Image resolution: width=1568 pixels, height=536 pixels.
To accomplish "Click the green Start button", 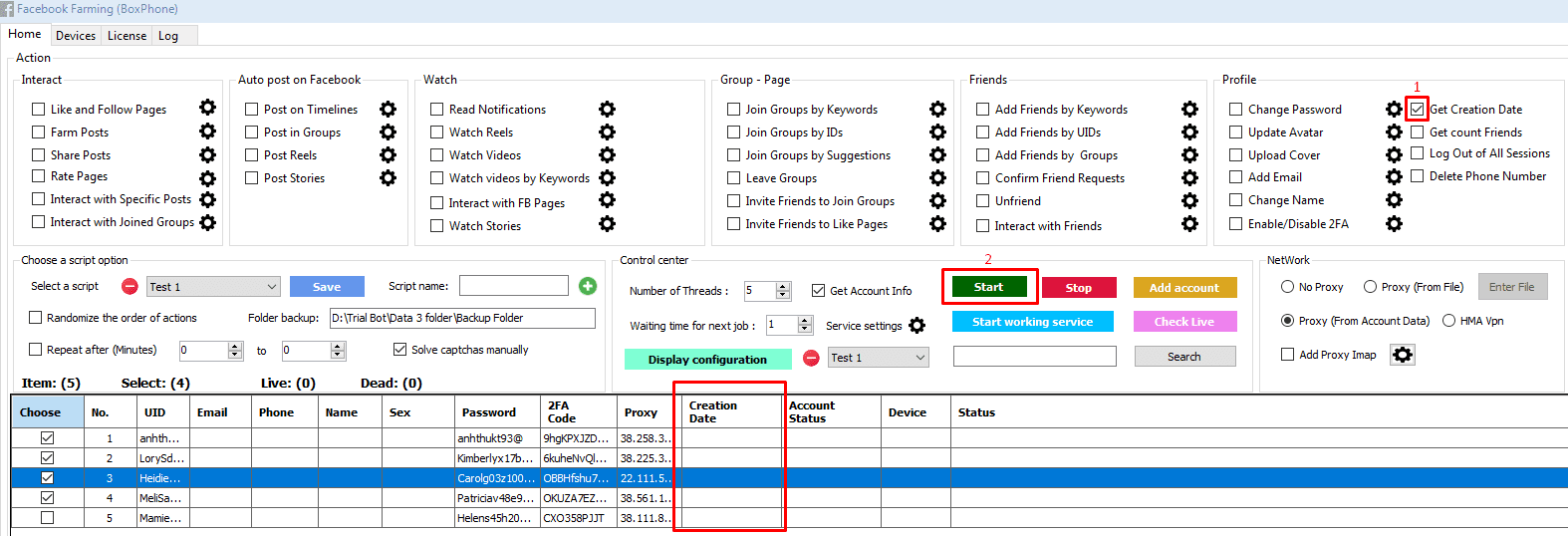I will pos(988,287).
